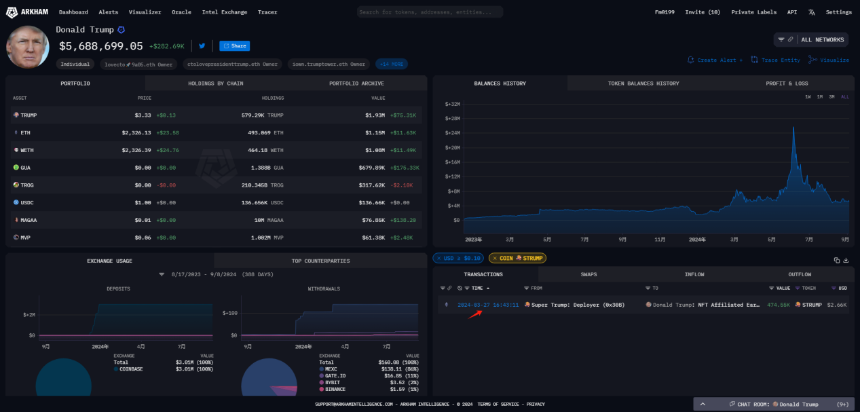Click the USDC token blue icon
The width and height of the screenshot is (860, 412).
[x=15, y=202]
